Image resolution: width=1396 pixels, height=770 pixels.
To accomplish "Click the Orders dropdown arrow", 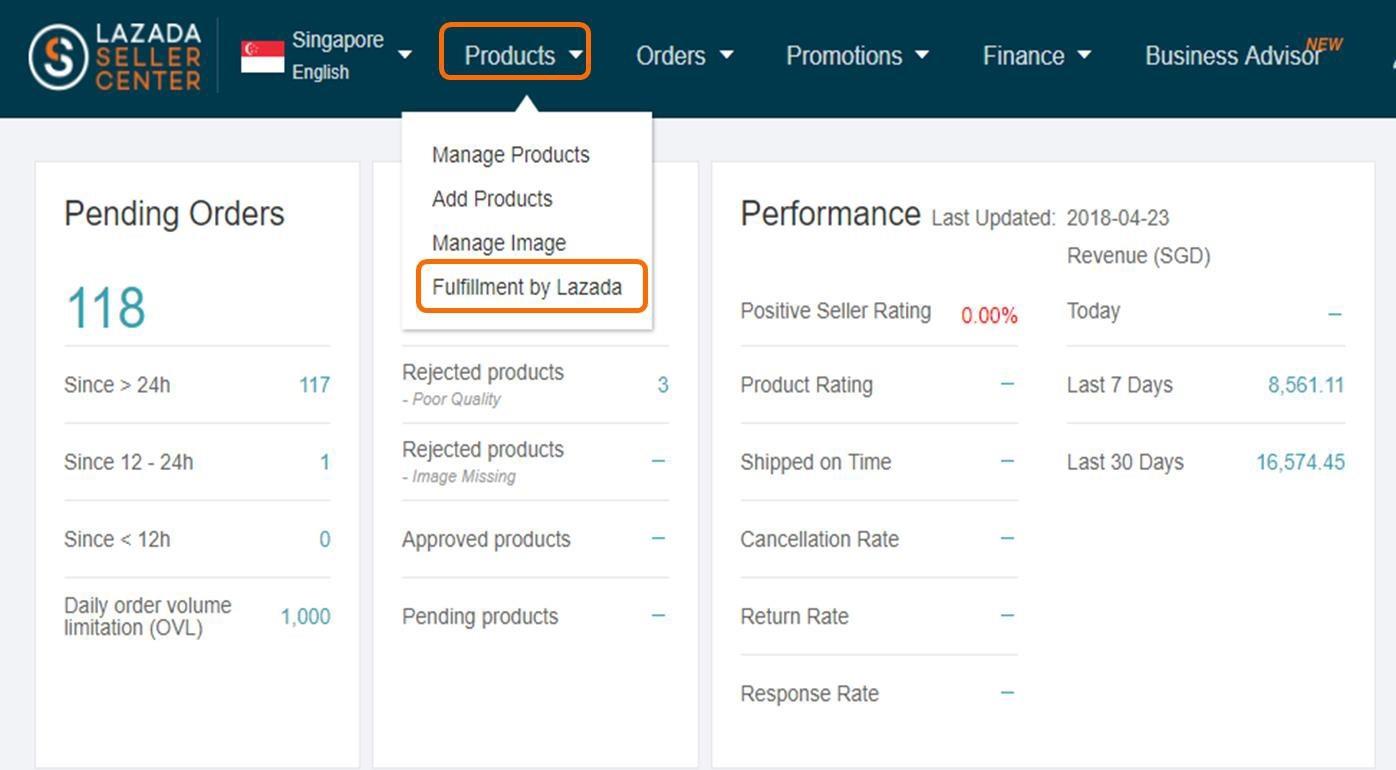I will click(x=727, y=55).
